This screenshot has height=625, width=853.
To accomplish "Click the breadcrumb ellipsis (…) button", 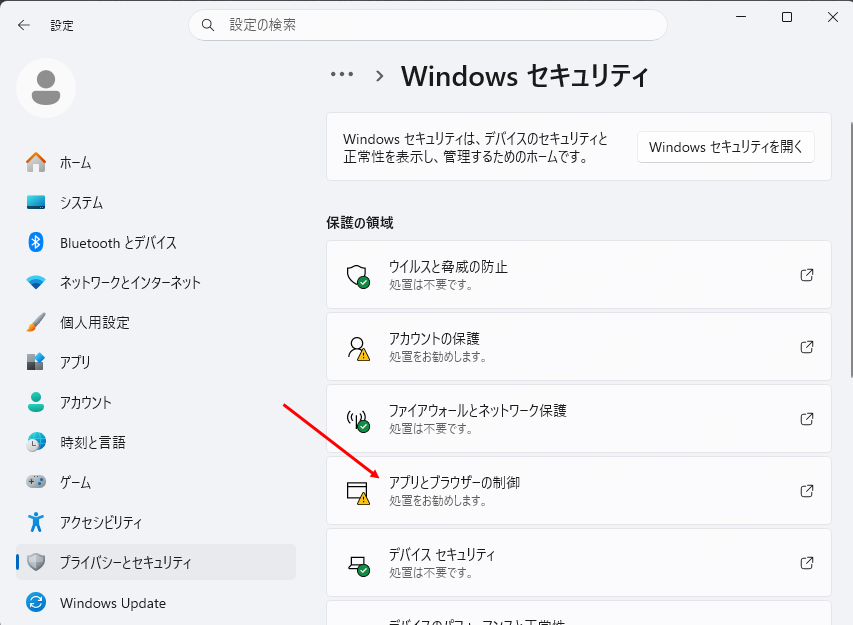I will pyautogui.click(x=342, y=75).
